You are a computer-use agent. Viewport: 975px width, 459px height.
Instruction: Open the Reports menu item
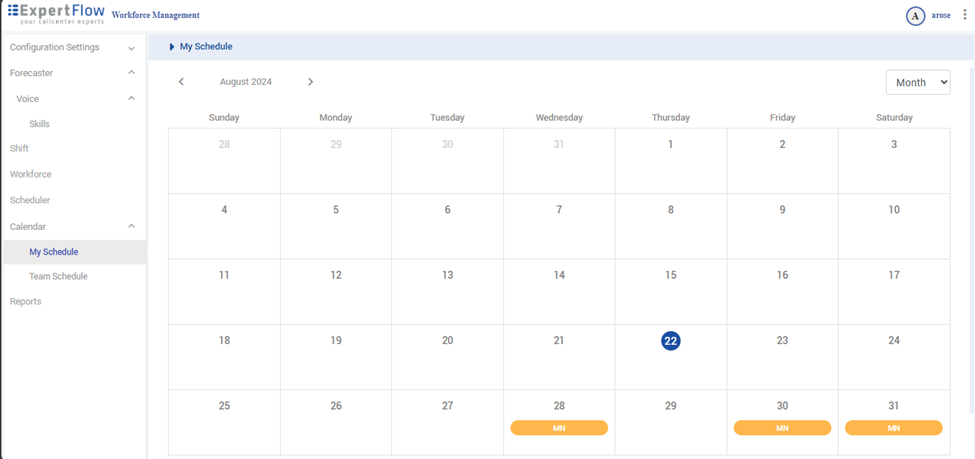(25, 301)
